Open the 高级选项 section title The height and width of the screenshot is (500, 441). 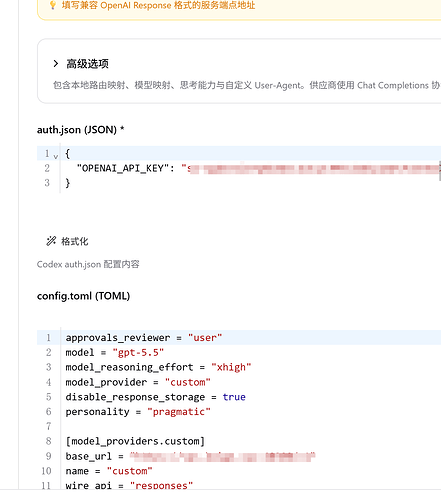pos(87,64)
